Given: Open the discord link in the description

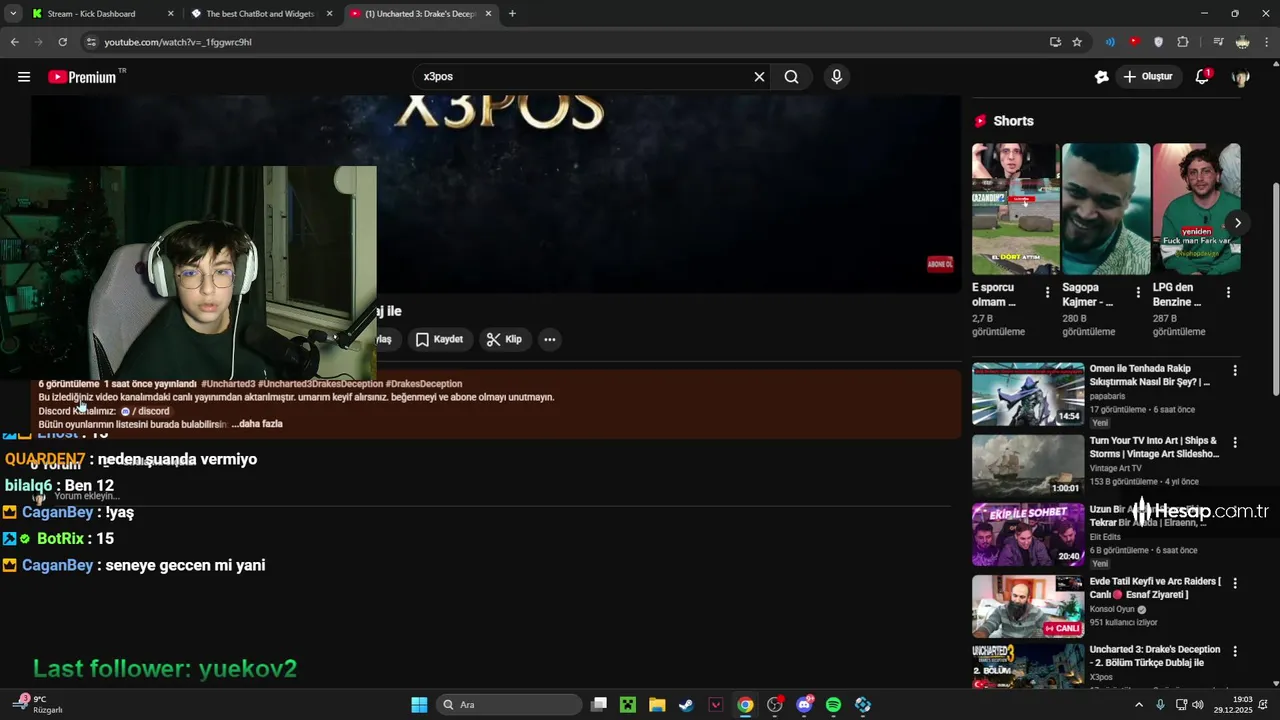Looking at the screenshot, I should pos(145,411).
